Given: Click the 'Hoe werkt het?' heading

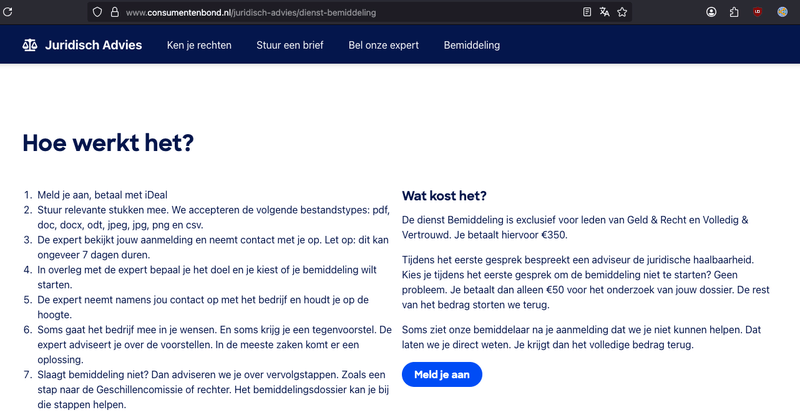Looking at the screenshot, I should pyautogui.click(x=108, y=143).
